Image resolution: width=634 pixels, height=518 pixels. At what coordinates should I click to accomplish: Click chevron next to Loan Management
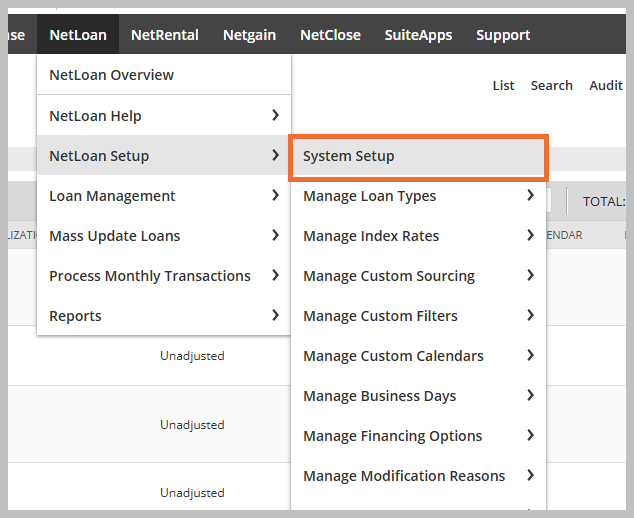click(275, 195)
